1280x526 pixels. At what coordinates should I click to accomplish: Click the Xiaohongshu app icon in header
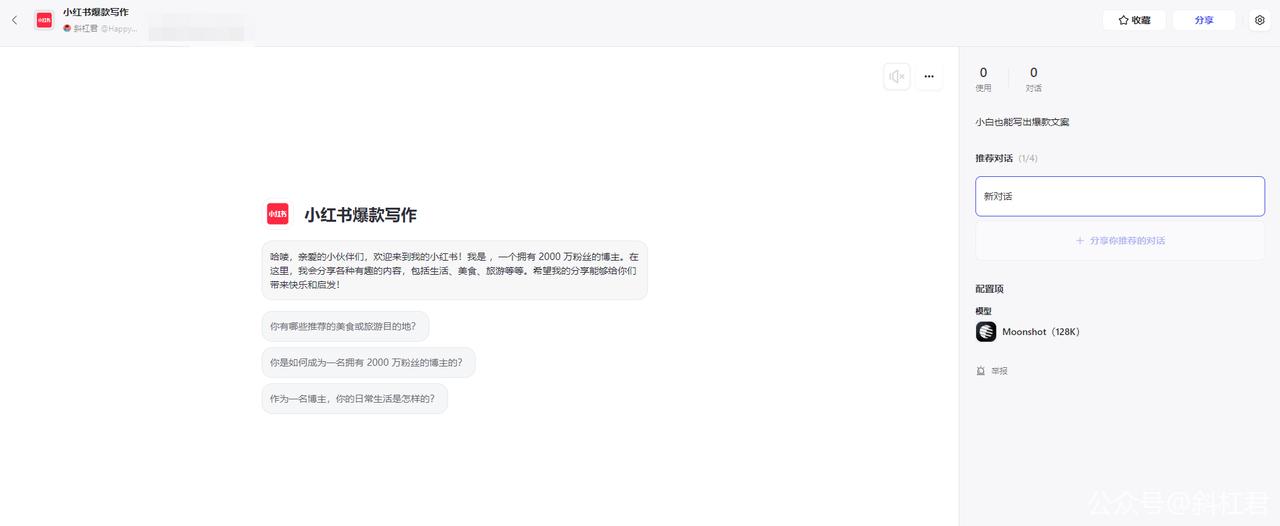44,20
